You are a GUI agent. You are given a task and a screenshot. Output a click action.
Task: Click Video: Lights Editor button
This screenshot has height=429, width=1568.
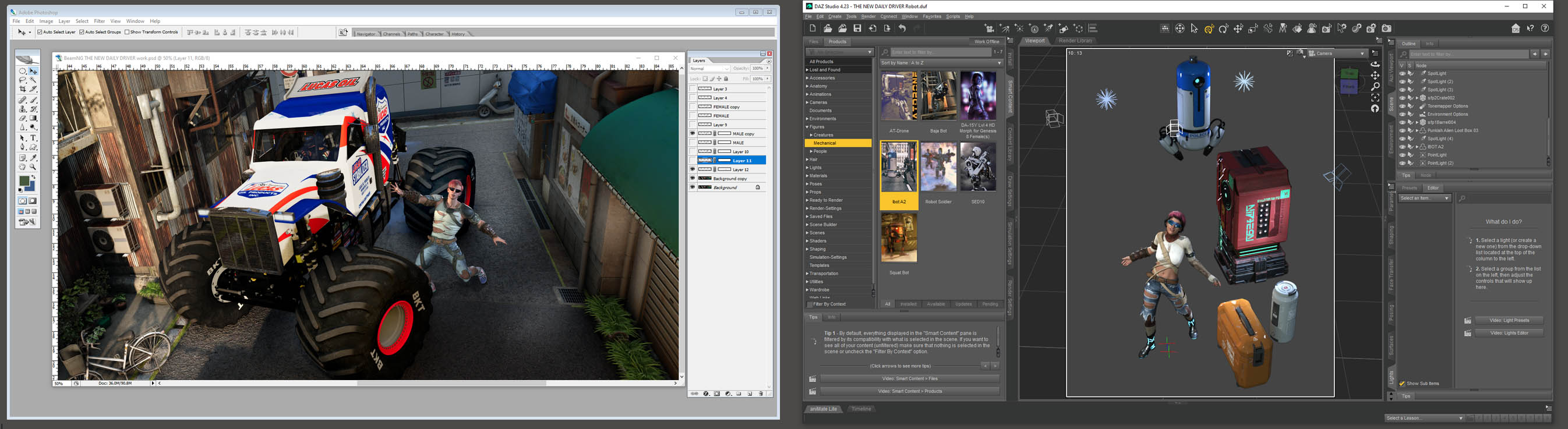[1509, 333]
